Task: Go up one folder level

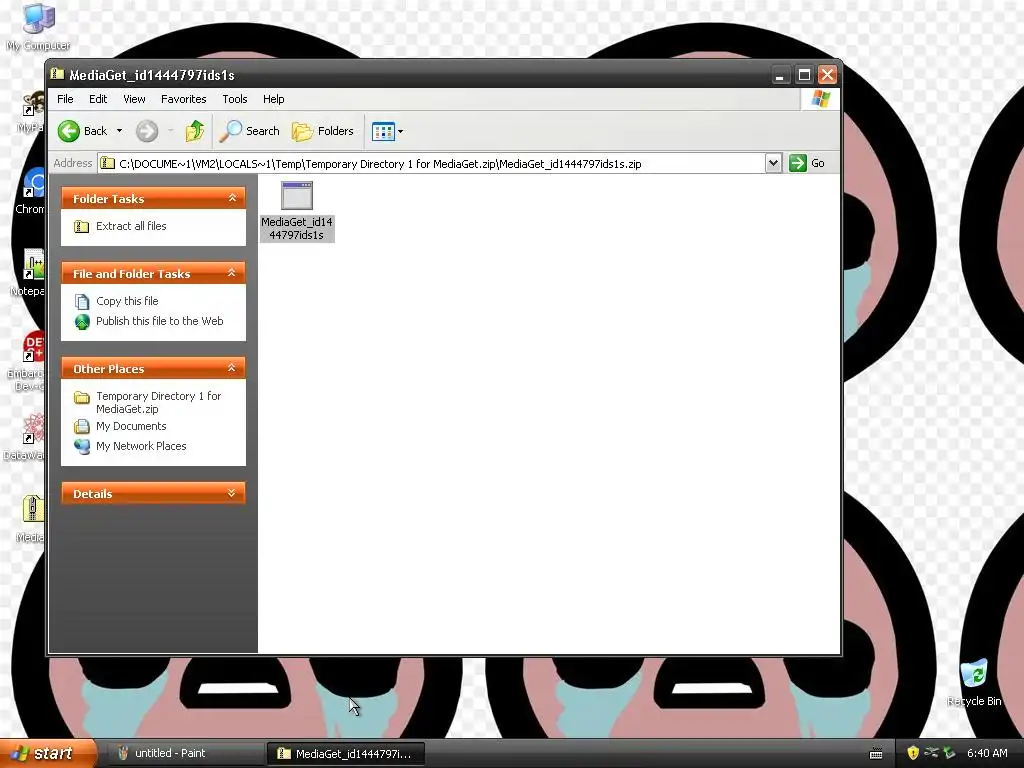Action: tap(195, 131)
